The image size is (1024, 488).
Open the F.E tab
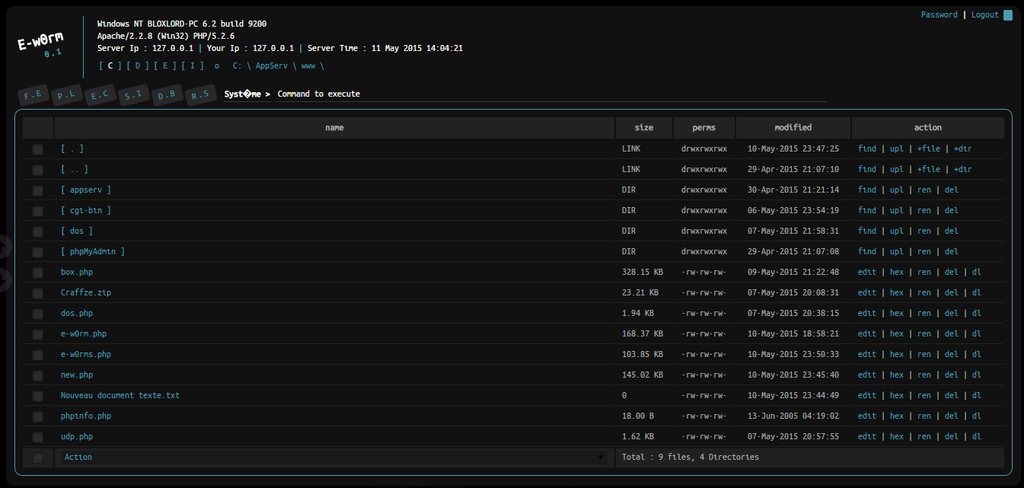point(33,95)
